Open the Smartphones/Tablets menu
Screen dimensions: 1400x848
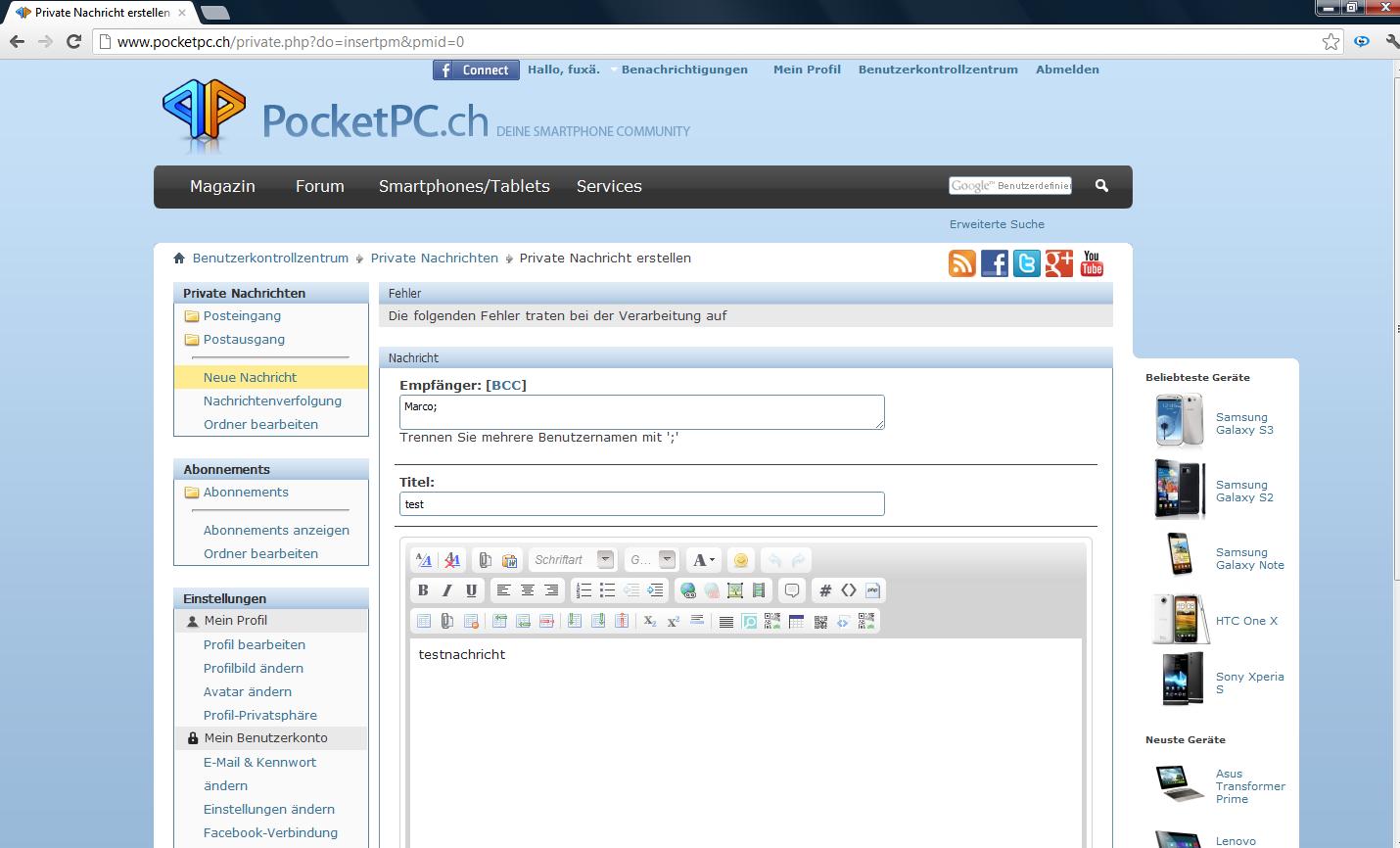tap(464, 186)
